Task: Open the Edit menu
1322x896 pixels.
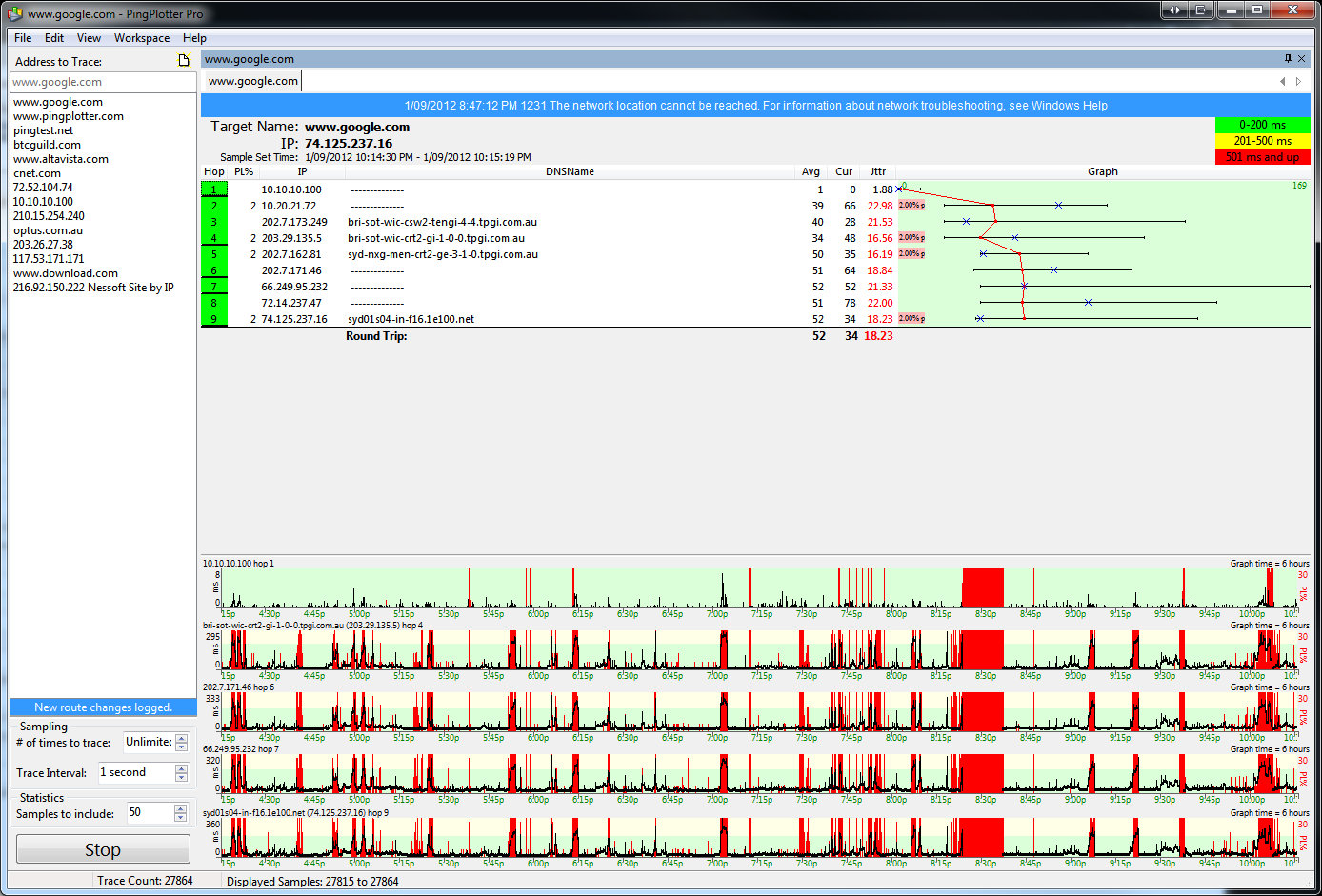Action: pyautogui.click(x=54, y=38)
